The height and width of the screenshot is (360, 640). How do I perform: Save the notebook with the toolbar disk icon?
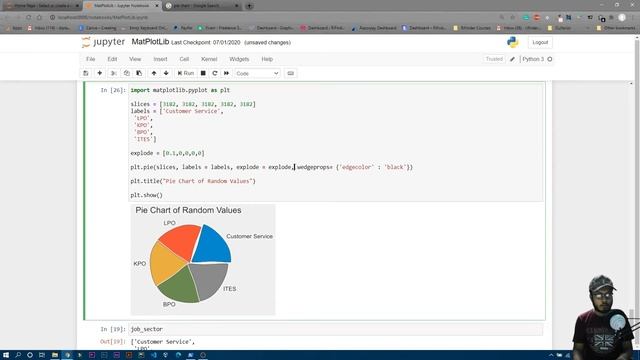point(85,73)
